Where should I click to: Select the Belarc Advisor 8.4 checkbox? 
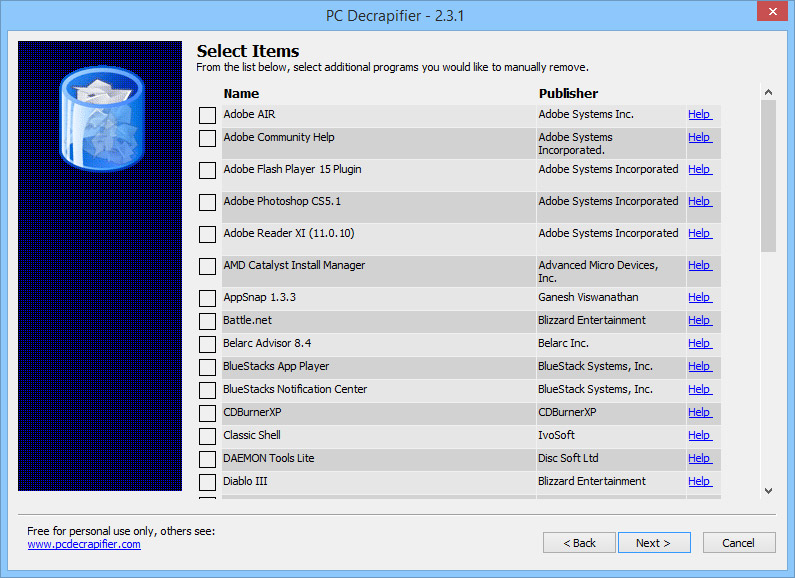(207, 344)
